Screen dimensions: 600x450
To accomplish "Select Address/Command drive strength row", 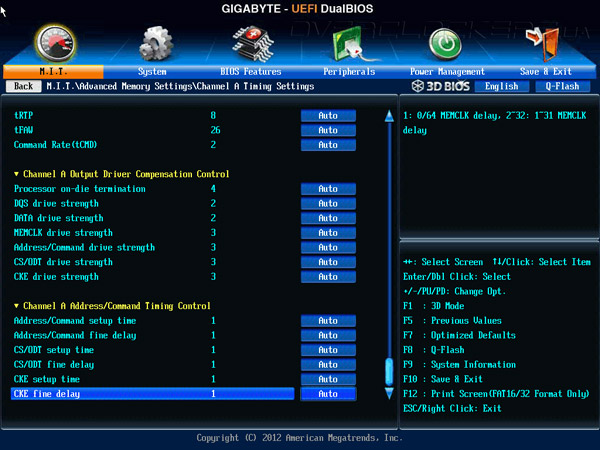I will (153, 247).
